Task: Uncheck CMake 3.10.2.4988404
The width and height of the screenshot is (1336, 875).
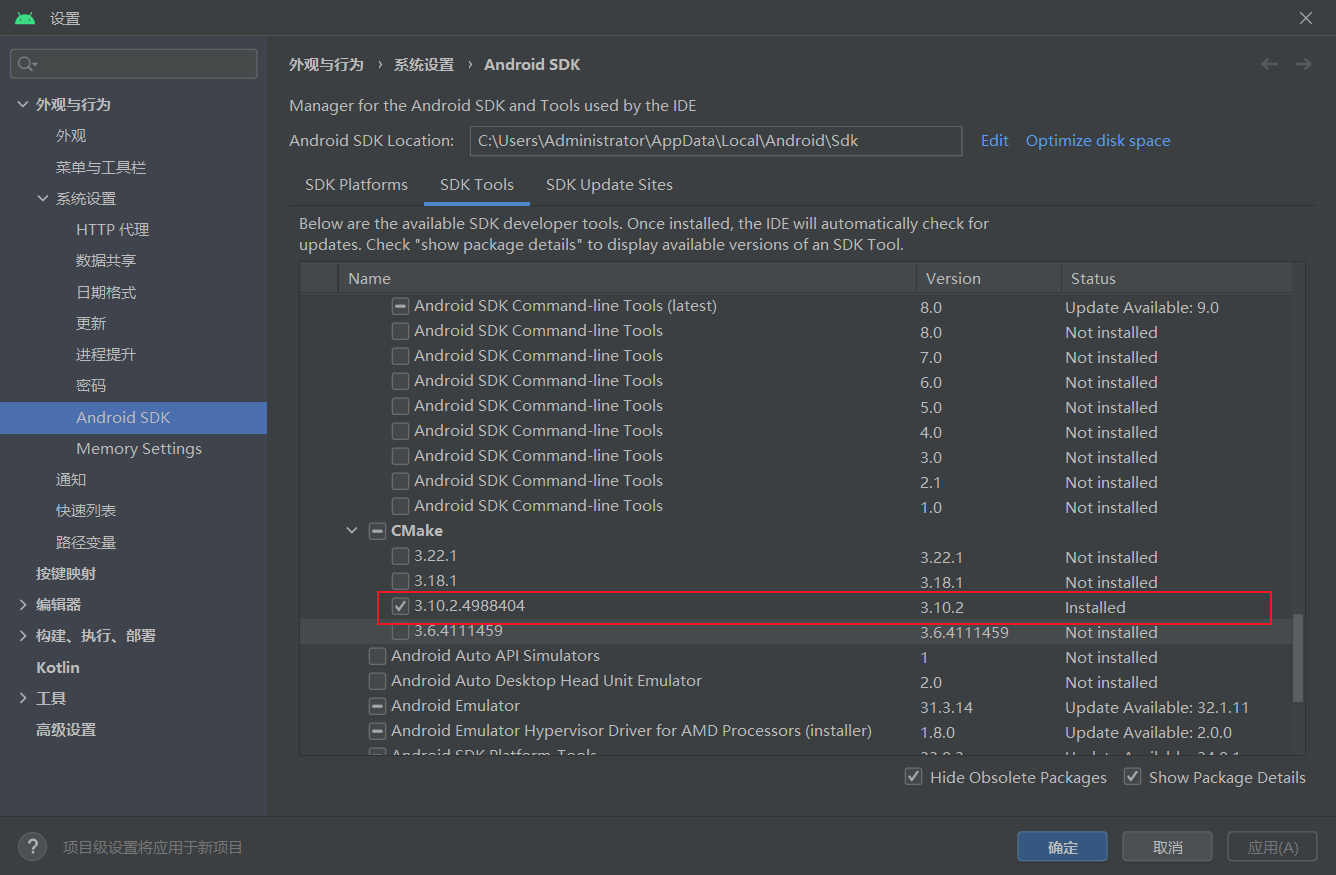Action: pyautogui.click(x=400, y=606)
